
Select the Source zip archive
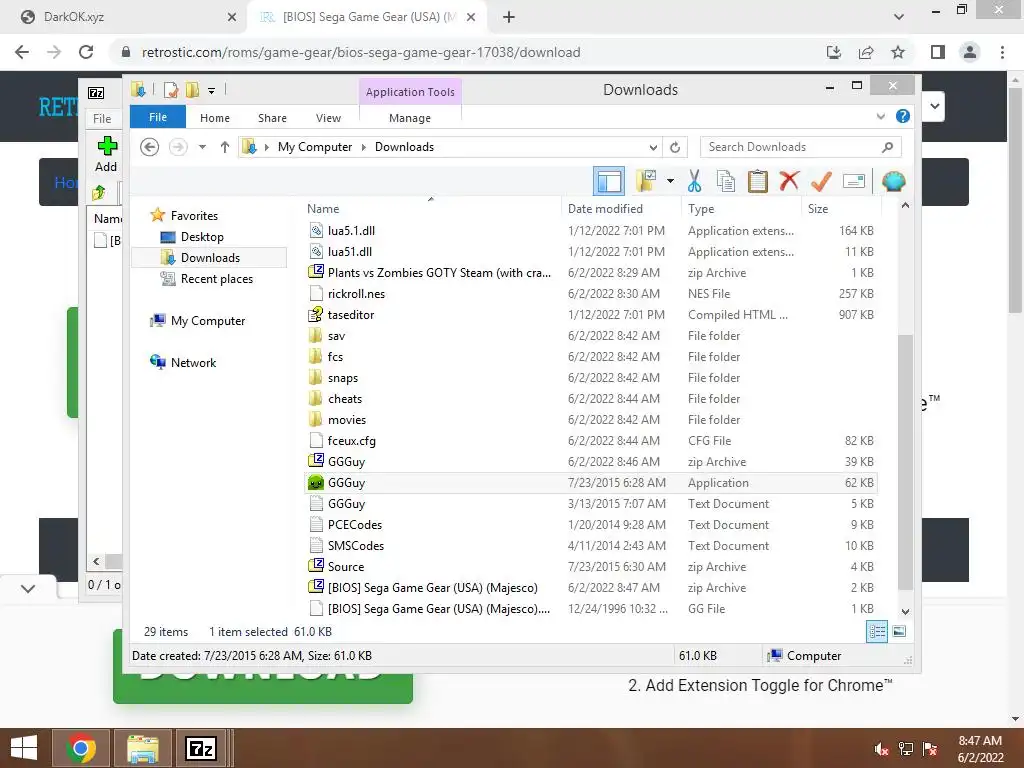coord(590,567)
